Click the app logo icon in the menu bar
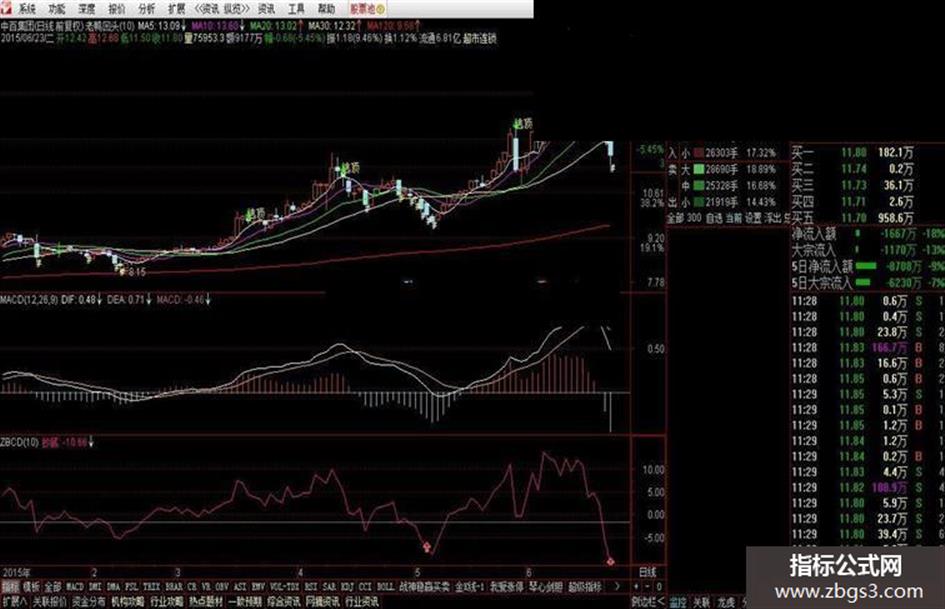Viewport: 945px width, 609px height. 5,7
